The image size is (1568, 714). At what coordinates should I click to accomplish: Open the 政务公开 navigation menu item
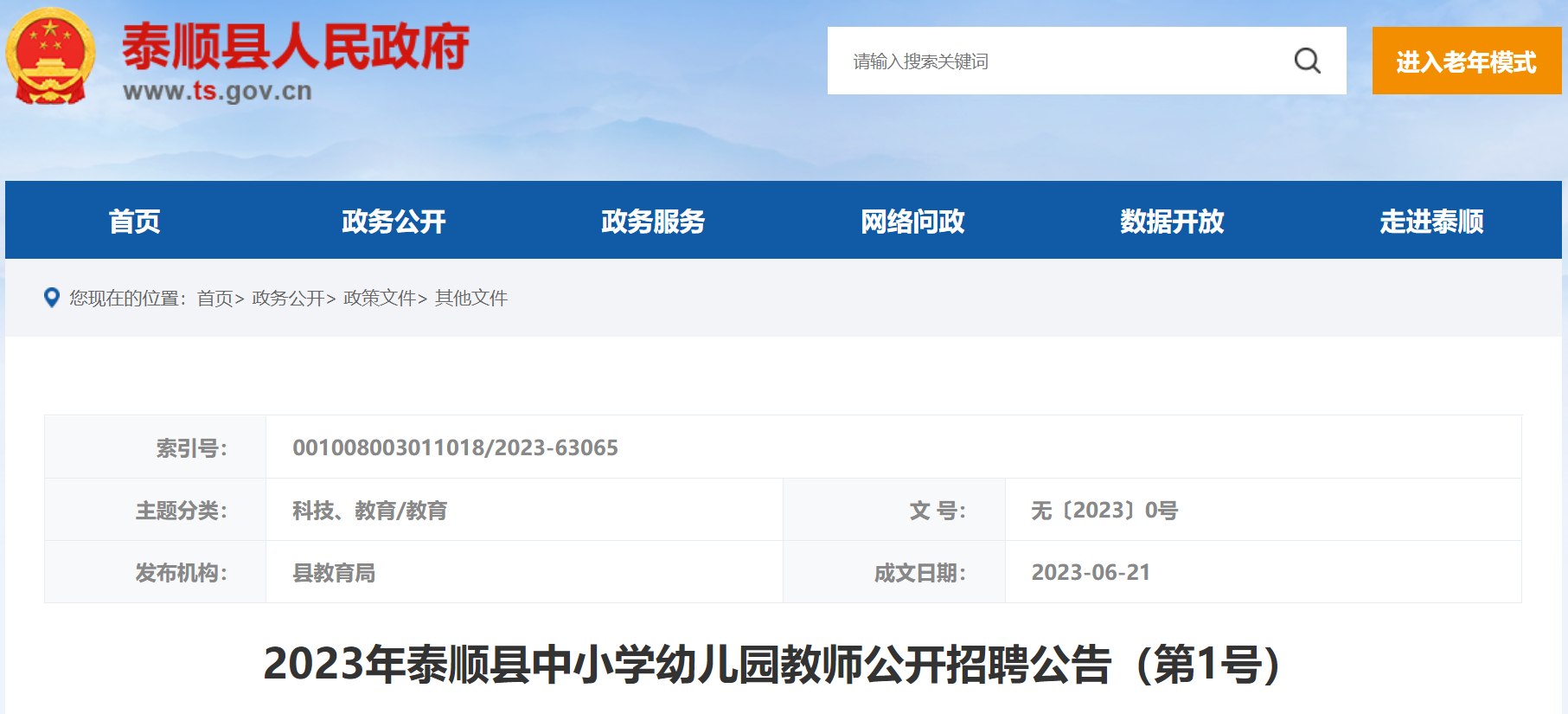coord(394,221)
